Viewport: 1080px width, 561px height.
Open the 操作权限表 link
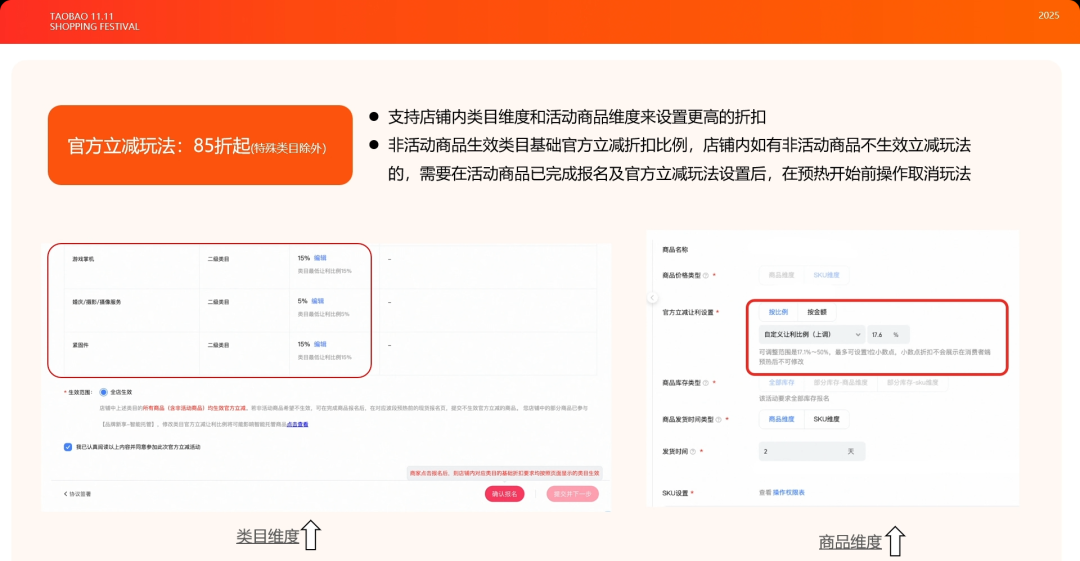tap(789, 493)
